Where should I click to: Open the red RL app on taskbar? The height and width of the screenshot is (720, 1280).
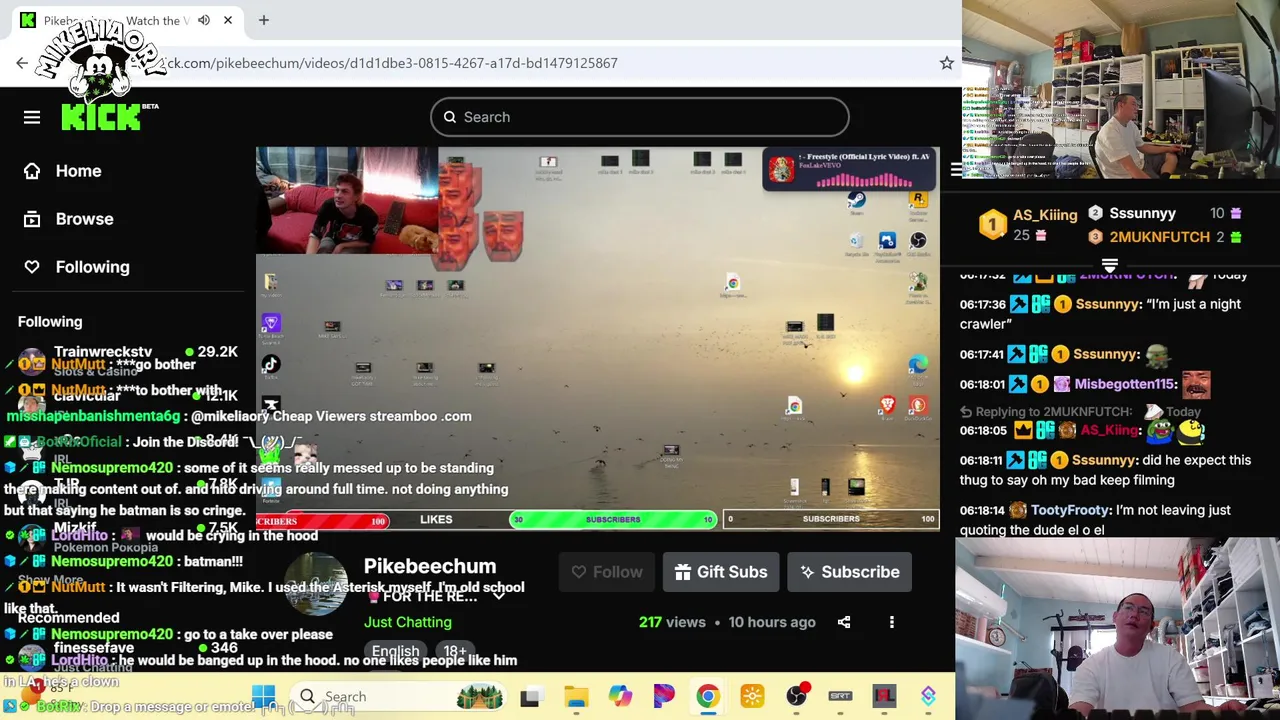(x=884, y=696)
